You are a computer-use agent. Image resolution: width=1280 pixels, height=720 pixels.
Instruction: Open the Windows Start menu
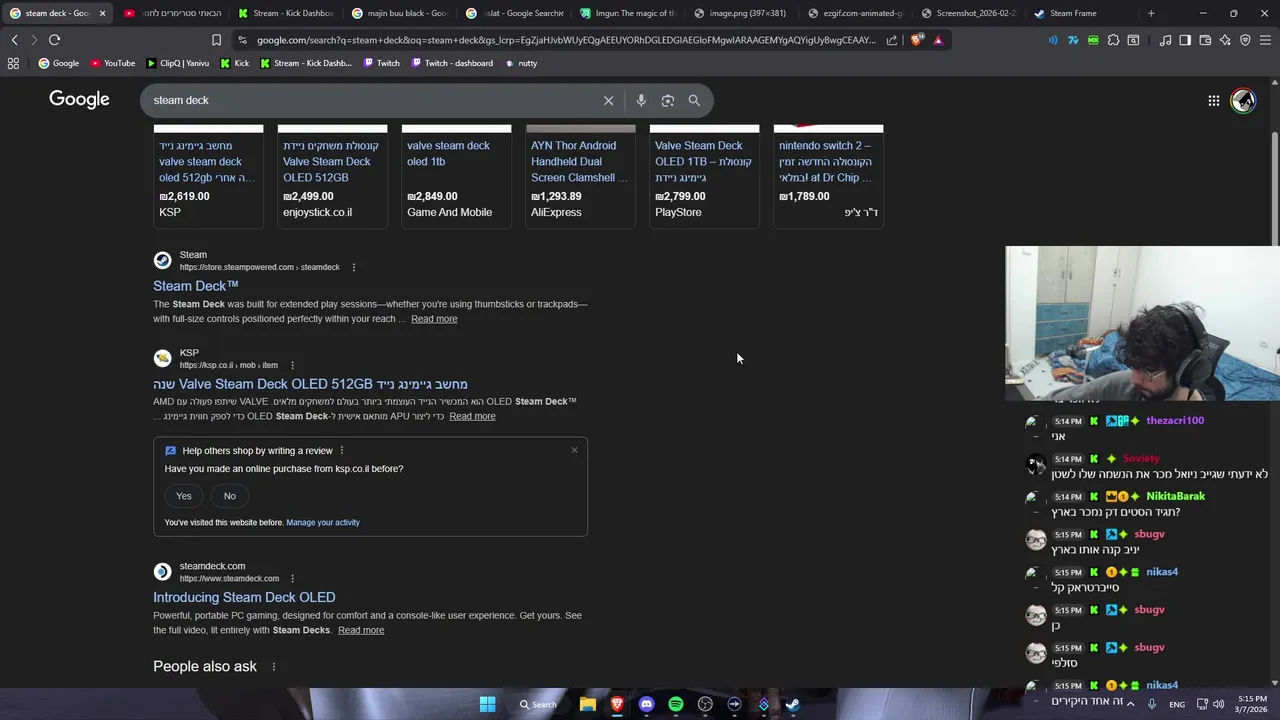pos(487,704)
